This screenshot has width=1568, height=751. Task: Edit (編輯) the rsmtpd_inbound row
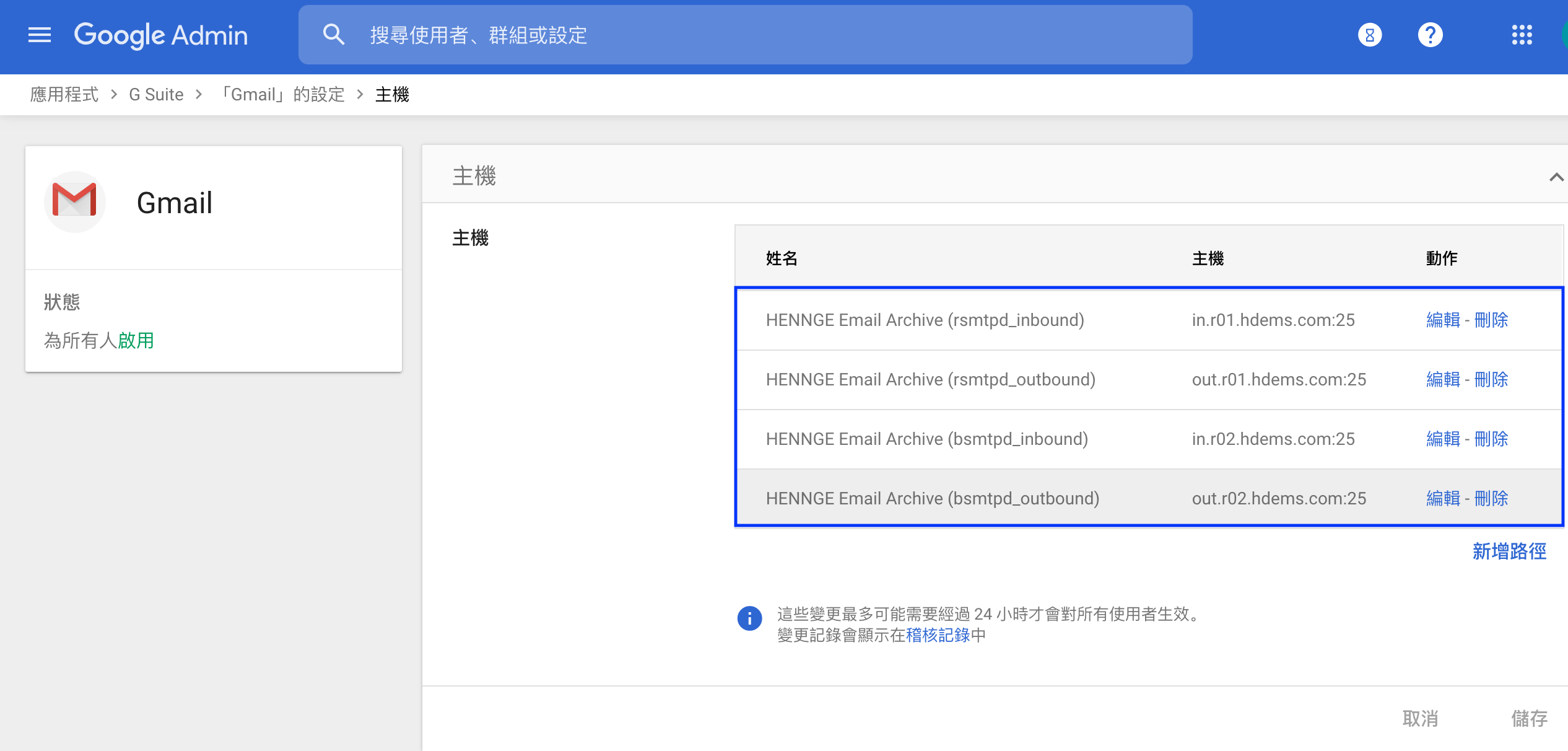click(x=1443, y=320)
